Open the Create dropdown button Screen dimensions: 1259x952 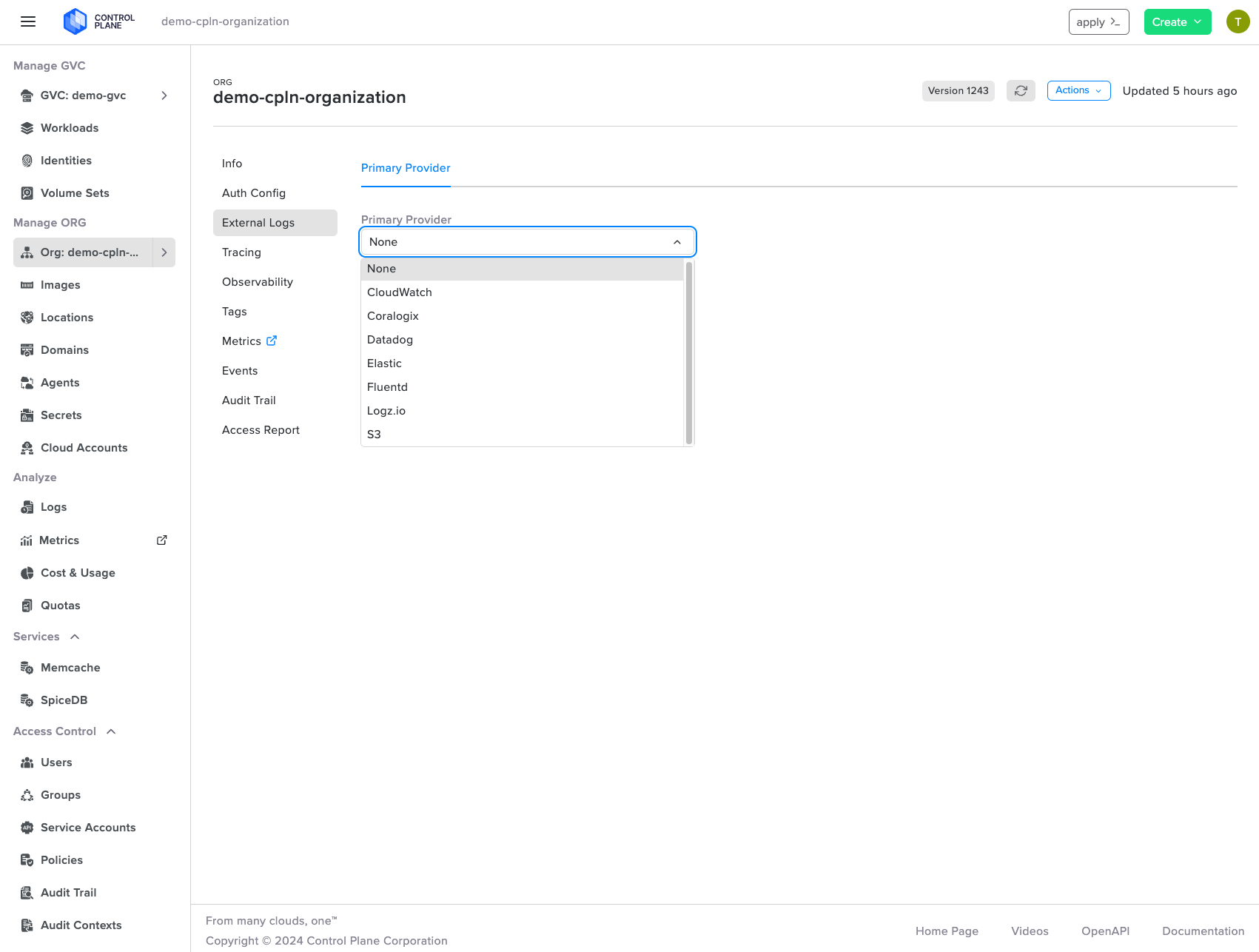[1177, 21]
